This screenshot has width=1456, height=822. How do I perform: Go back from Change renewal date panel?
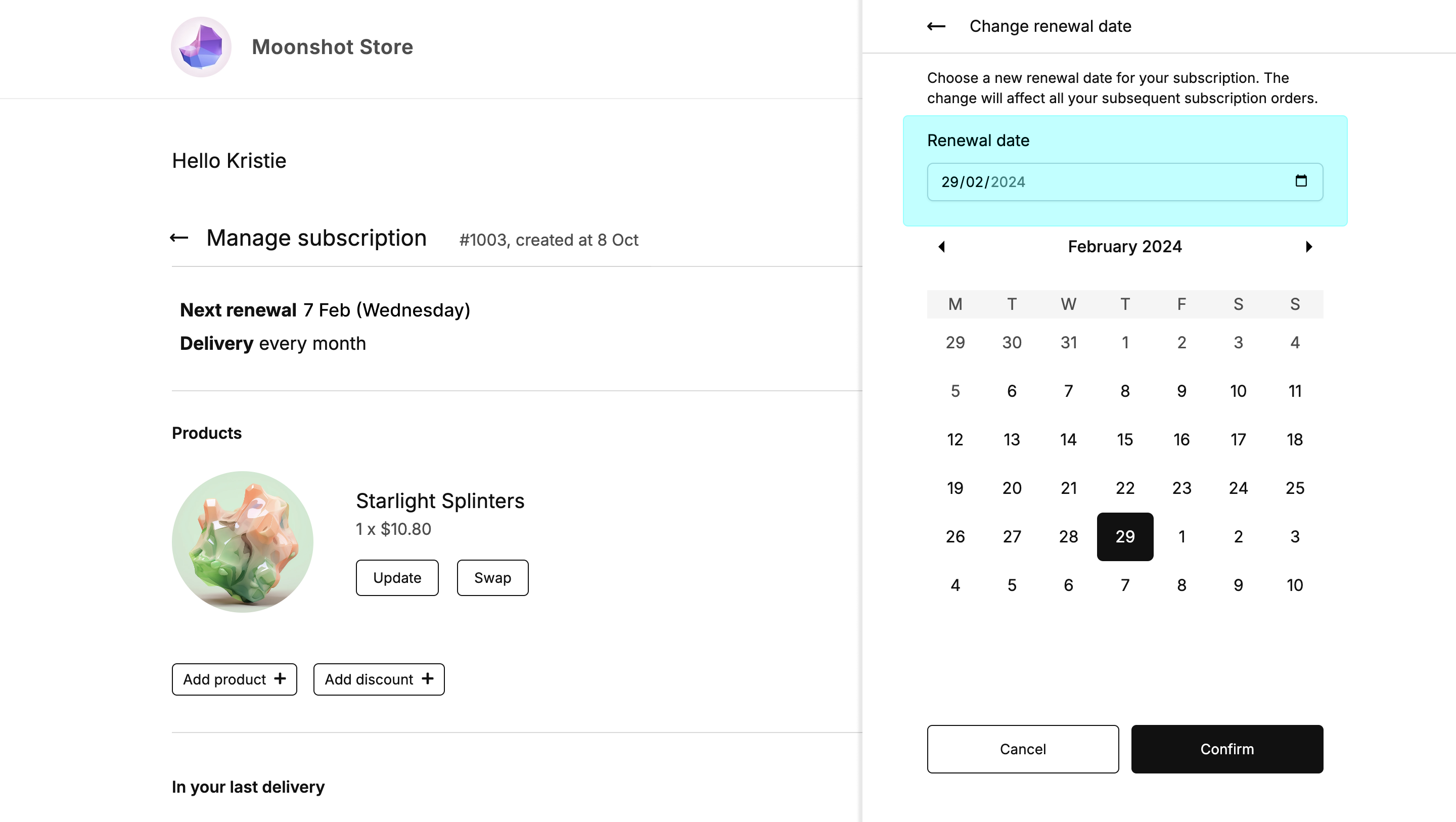click(936, 27)
